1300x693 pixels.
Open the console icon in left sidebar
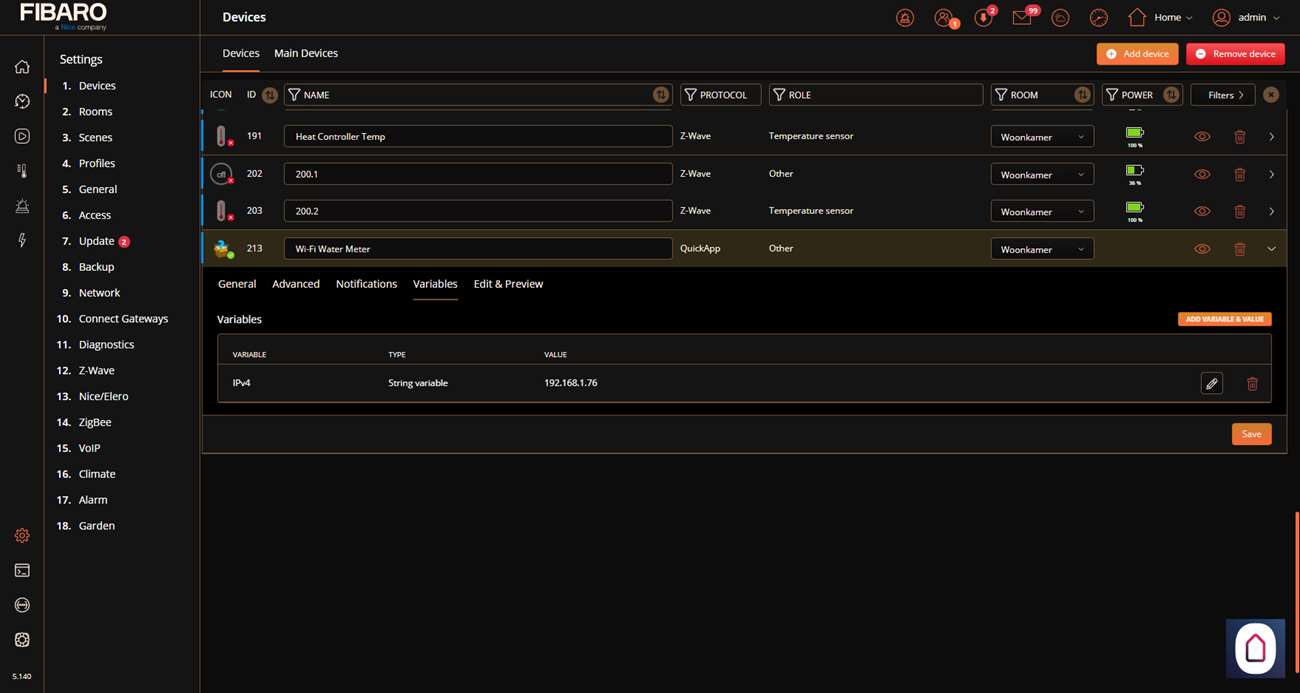pyautogui.click(x=22, y=571)
